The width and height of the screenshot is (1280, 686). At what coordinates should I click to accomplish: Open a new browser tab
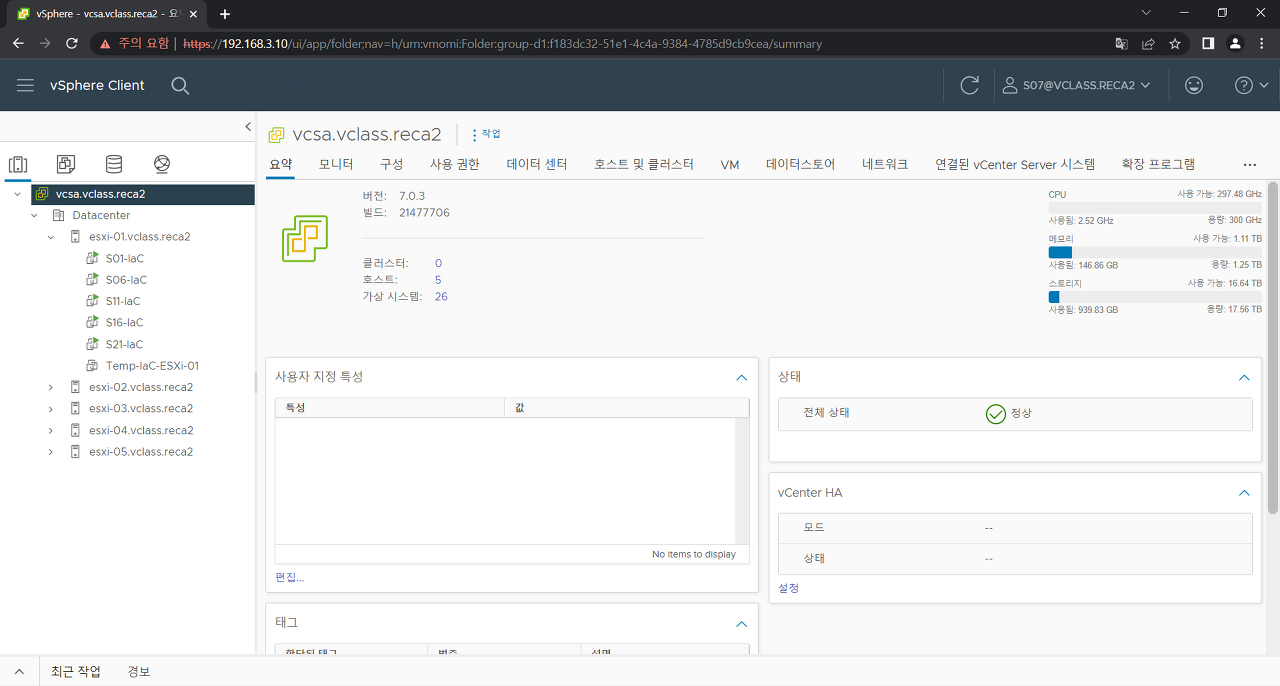[x=225, y=14]
